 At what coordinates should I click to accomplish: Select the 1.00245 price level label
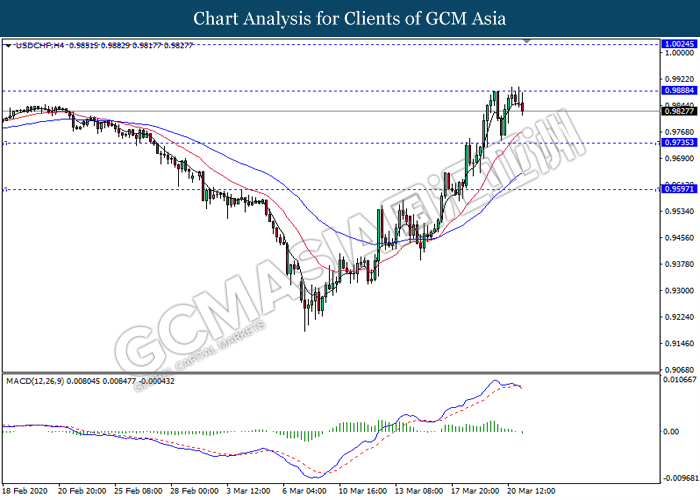click(x=679, y=44)
